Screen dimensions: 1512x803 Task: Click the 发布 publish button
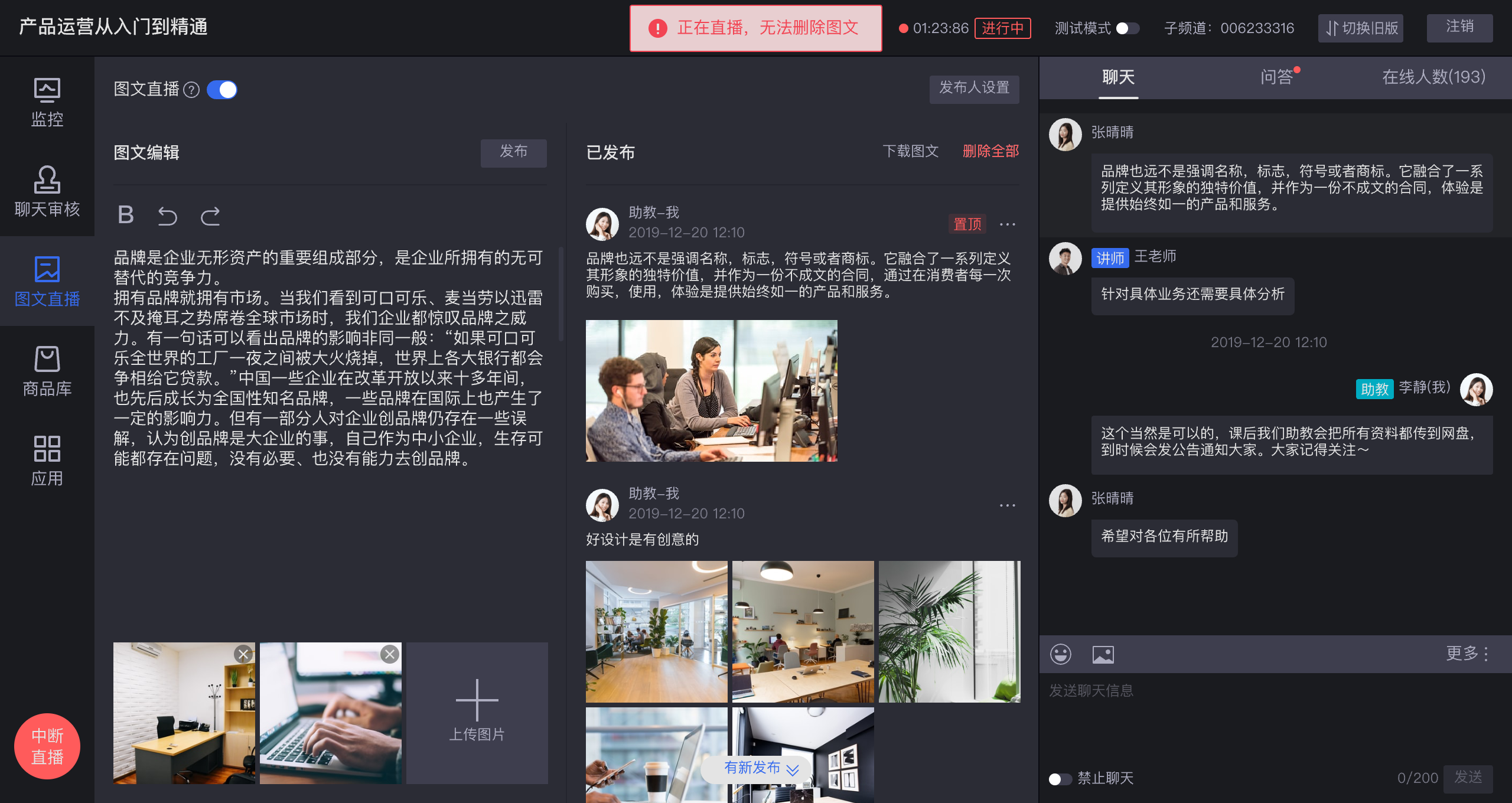click(x=513, y=153)
